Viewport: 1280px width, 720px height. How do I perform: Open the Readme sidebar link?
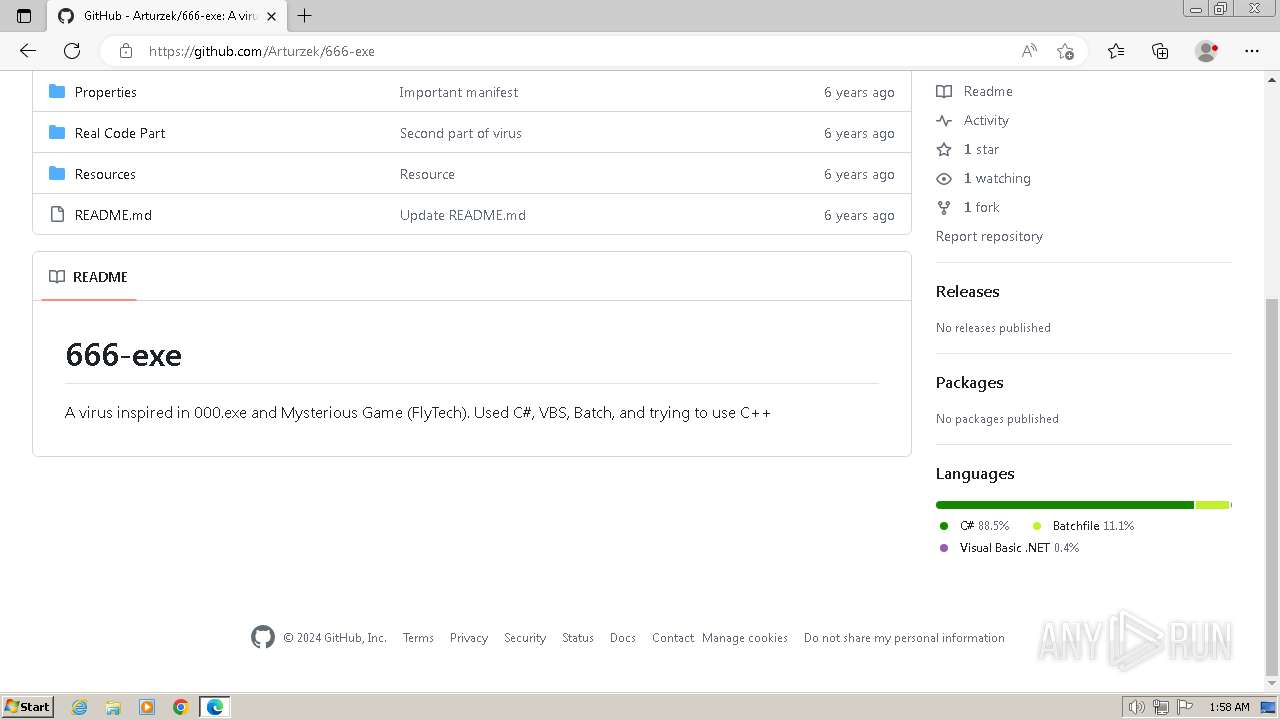point(975,91)
